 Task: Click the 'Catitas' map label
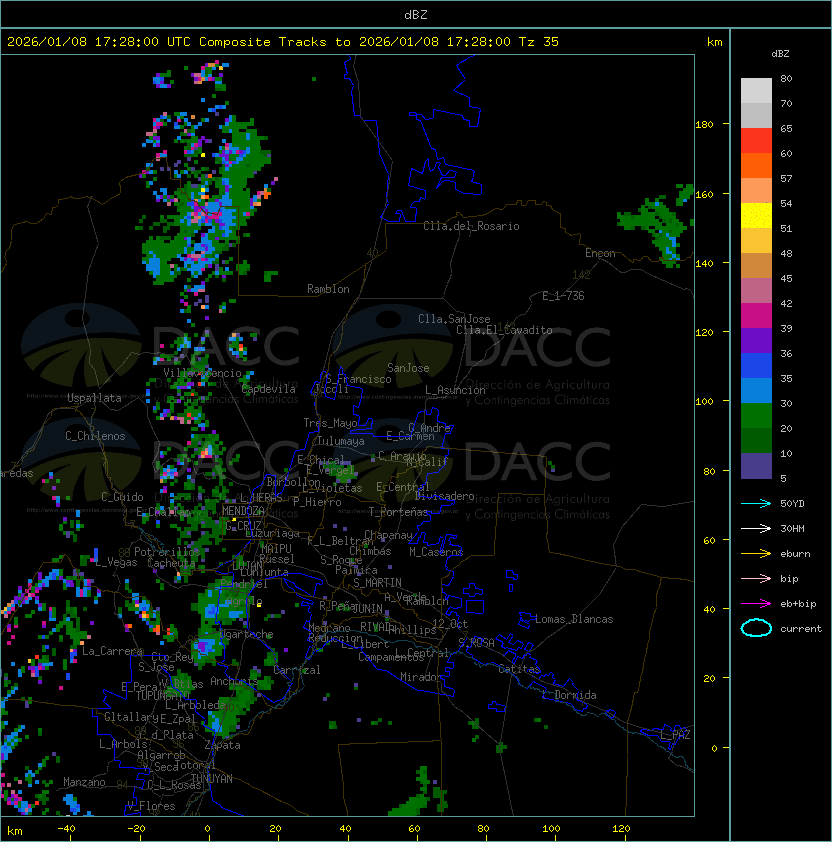519,669
